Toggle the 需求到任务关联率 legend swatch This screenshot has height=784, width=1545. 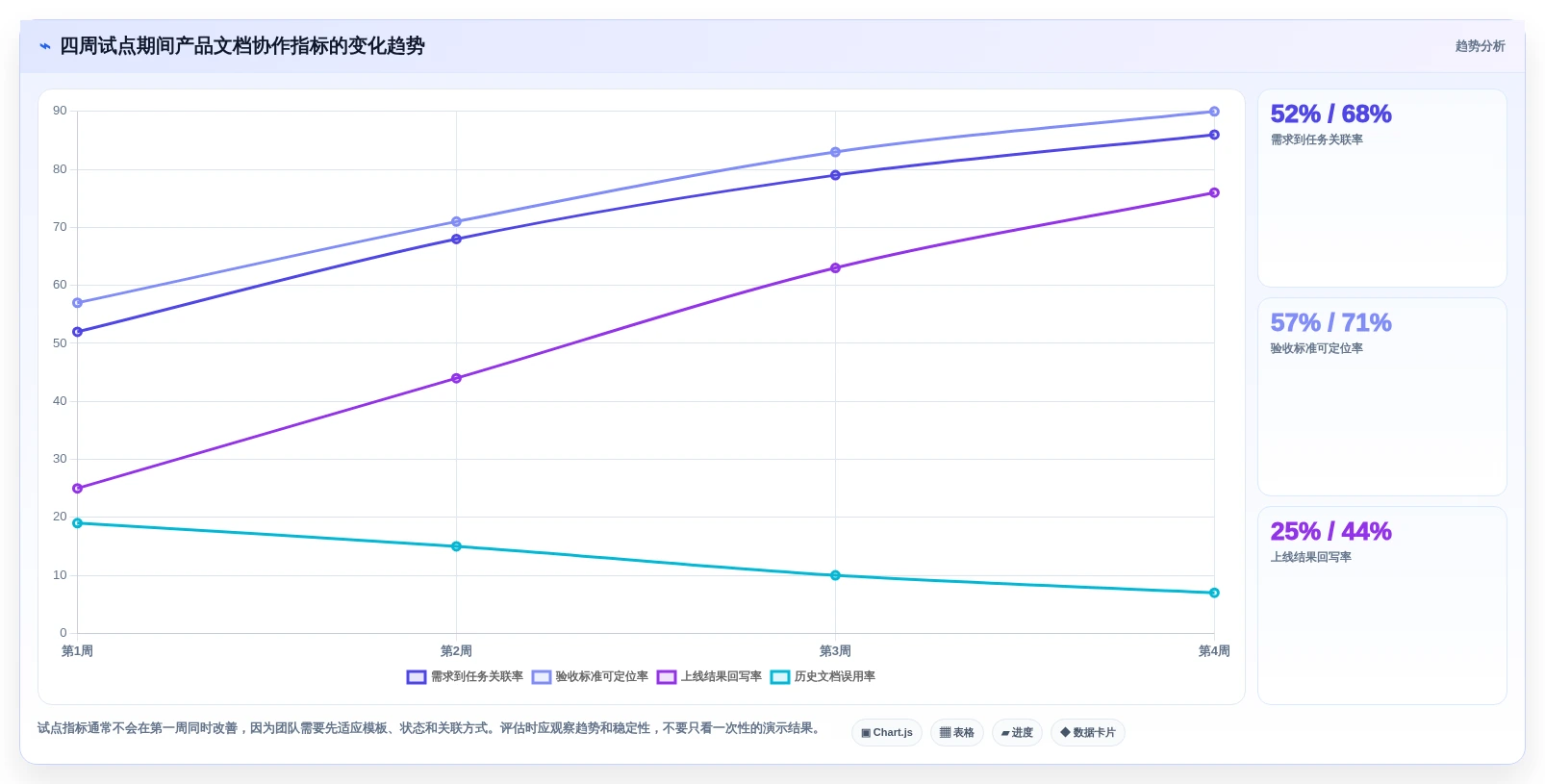[x=416, y=677]
